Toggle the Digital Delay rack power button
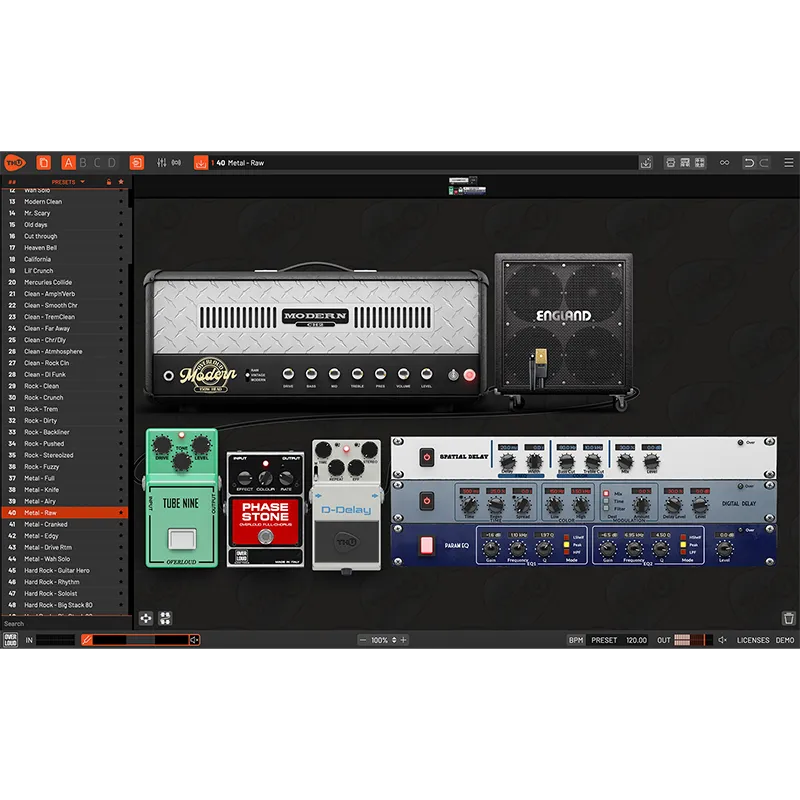 tap(427, 501)
